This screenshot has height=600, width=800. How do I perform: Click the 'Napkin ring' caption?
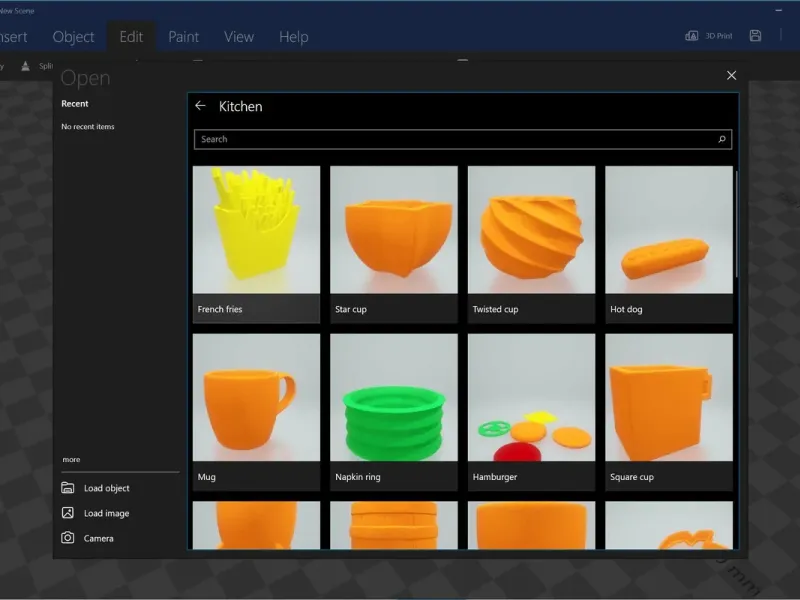click(358, 477)
